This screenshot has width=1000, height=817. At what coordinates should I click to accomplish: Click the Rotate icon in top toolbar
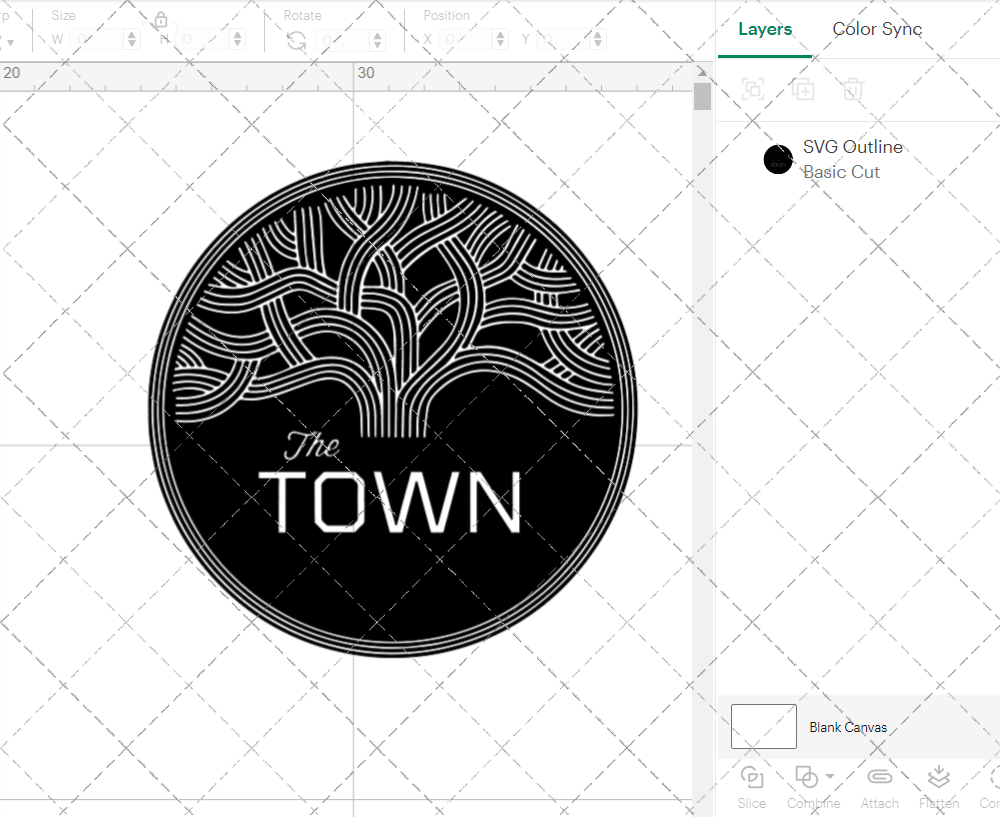point(296,40)
